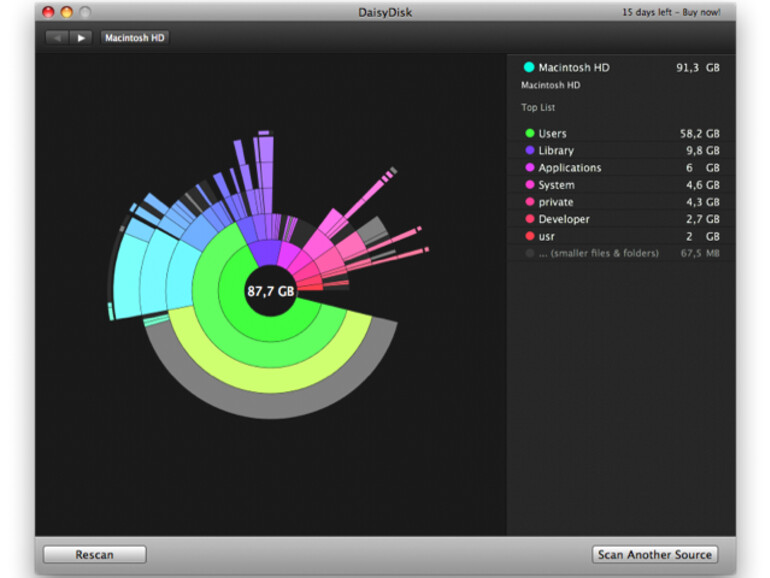Select the private folder entry
This screenshot has width=770, height=578.
[x=555, y=202]
